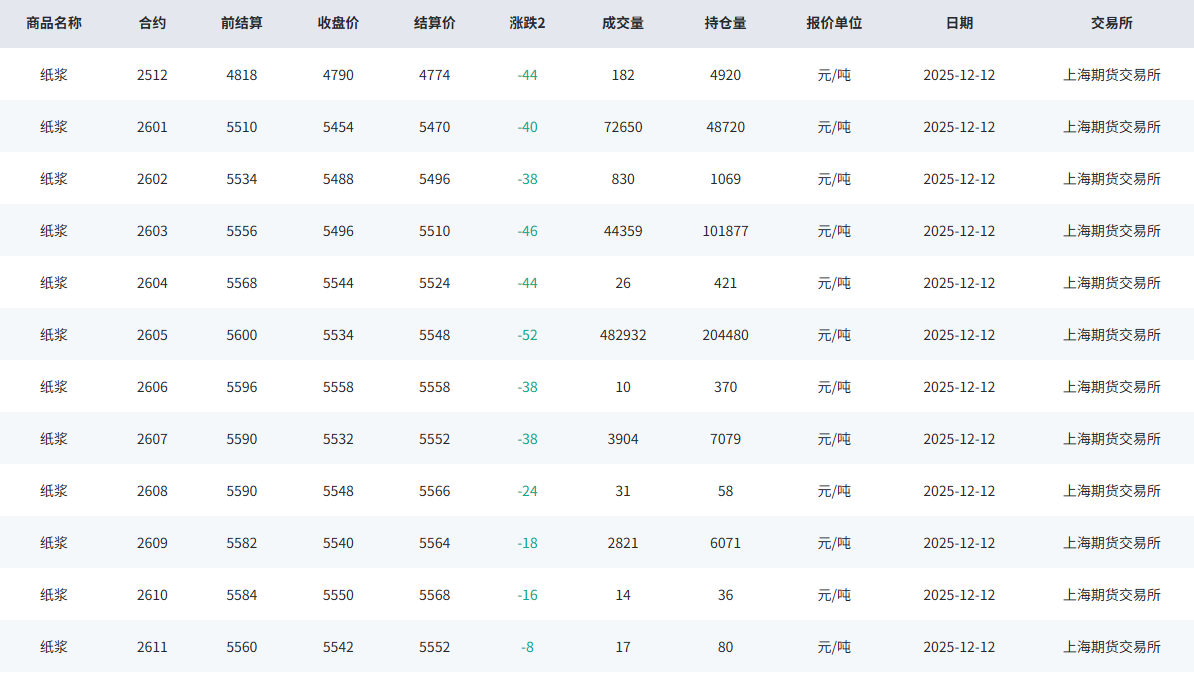Select the 204480 open interest cell
The width and height of the screenshot is (1194, 675).
725,335
